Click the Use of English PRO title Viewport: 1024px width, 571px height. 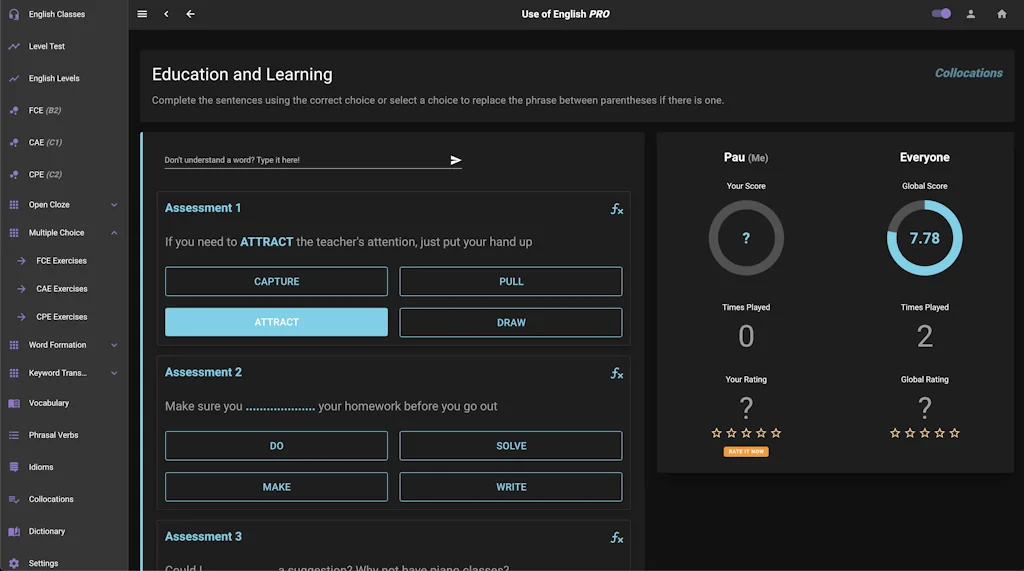[x=566, y=14]
